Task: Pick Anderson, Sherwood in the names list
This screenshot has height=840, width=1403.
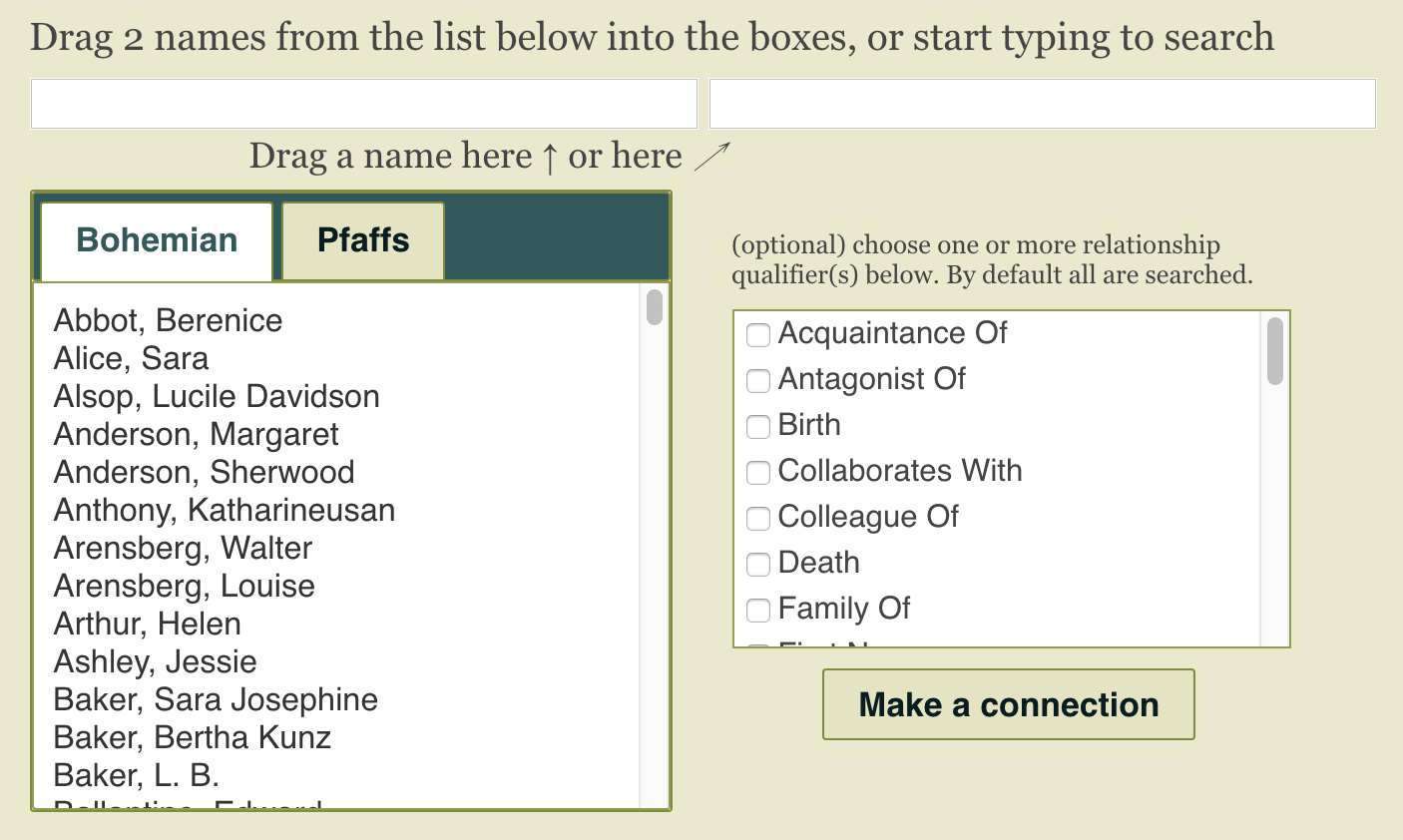Action: click(x=204, y=472)
